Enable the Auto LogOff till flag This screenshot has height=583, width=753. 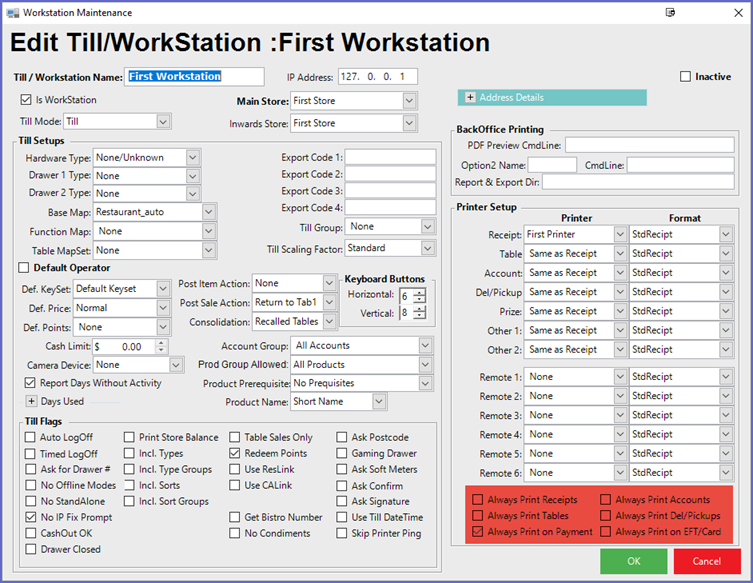[29, 438]
